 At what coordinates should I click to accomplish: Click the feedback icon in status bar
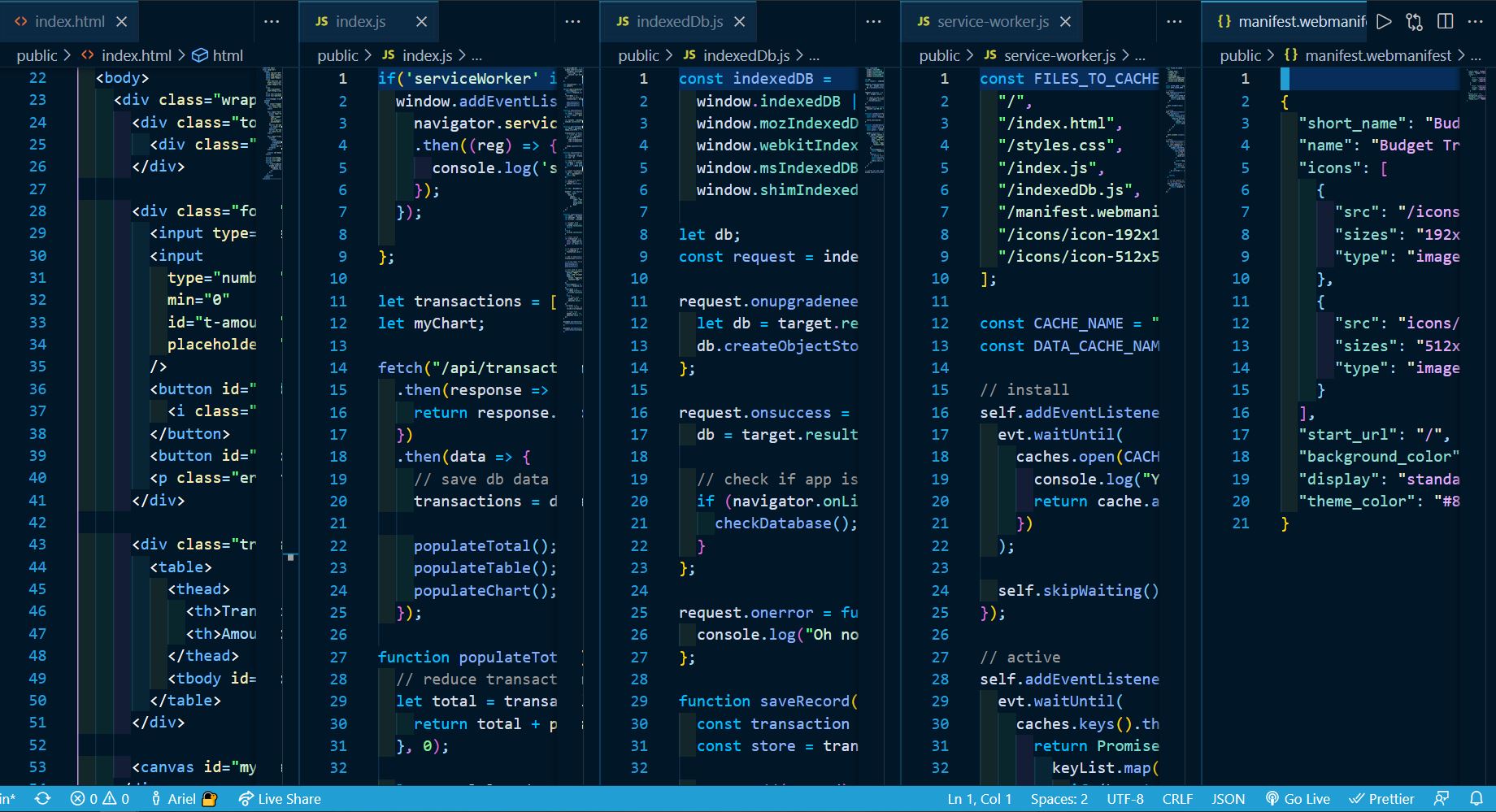tap(1442, 799)
